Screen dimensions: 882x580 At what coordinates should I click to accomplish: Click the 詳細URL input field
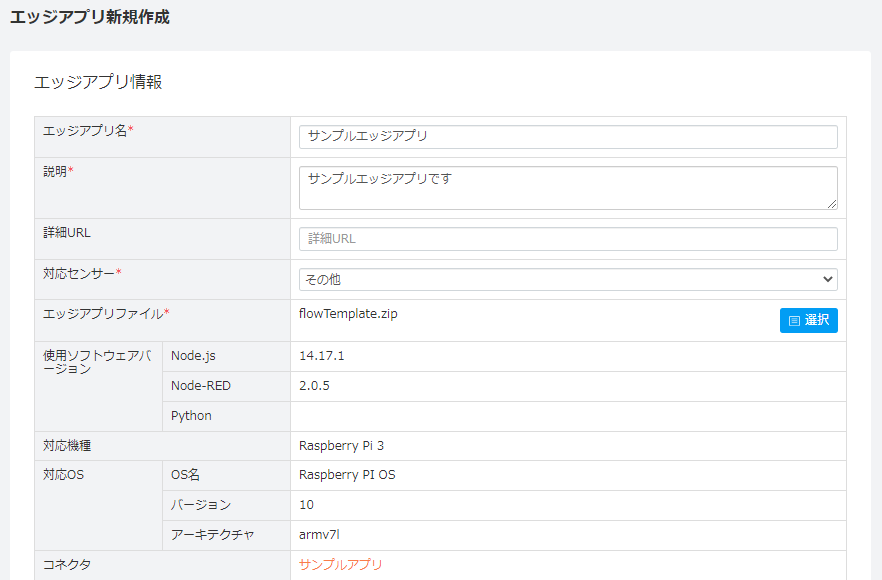tap(568, 239)
